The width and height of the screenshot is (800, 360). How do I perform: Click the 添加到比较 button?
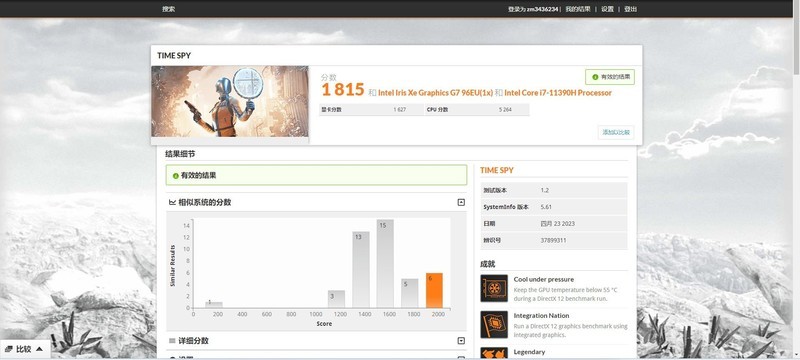(x=616, y=132)
